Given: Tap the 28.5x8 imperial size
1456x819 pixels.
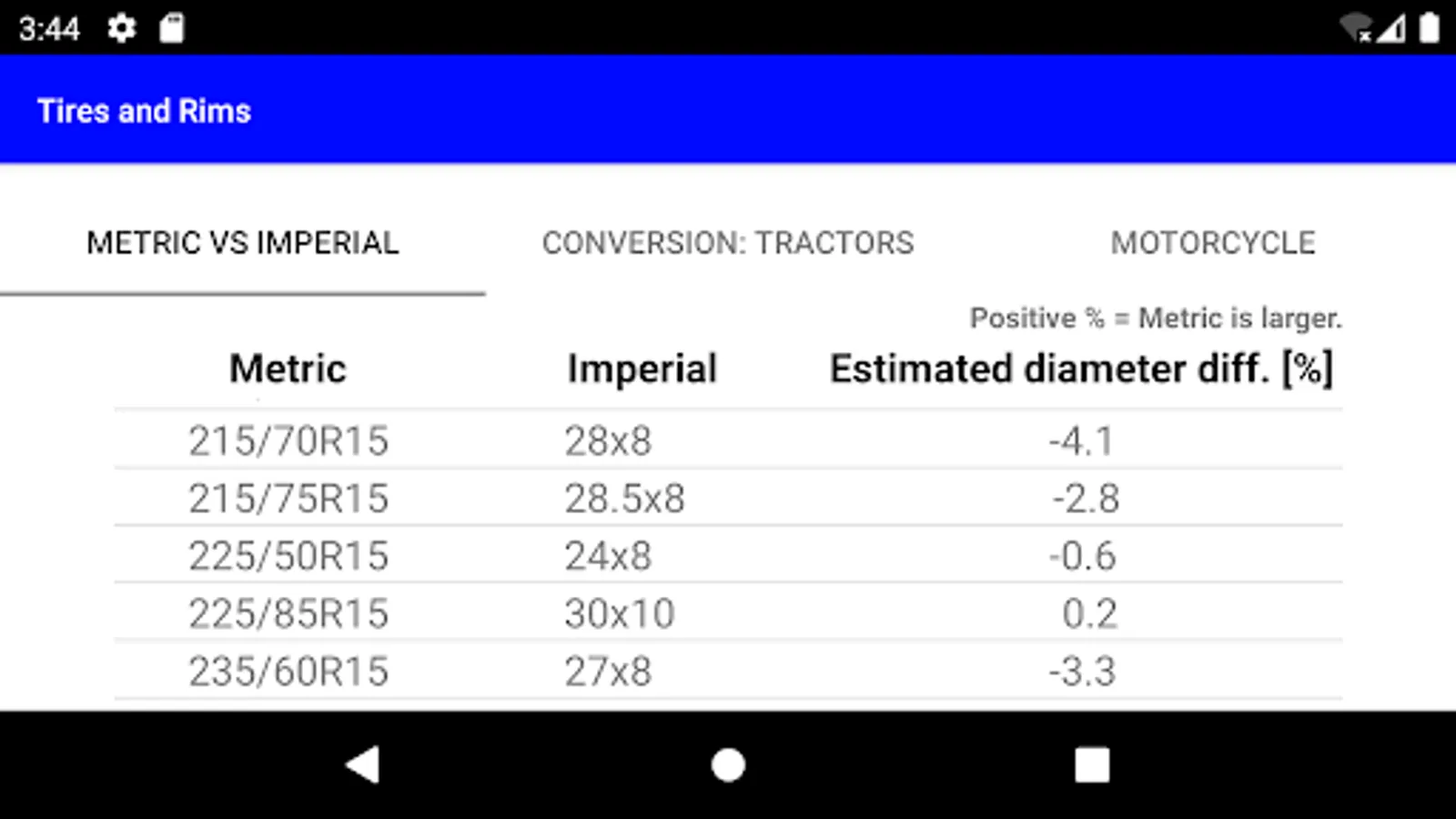Looking at the screenshot, I should [624, 499].
